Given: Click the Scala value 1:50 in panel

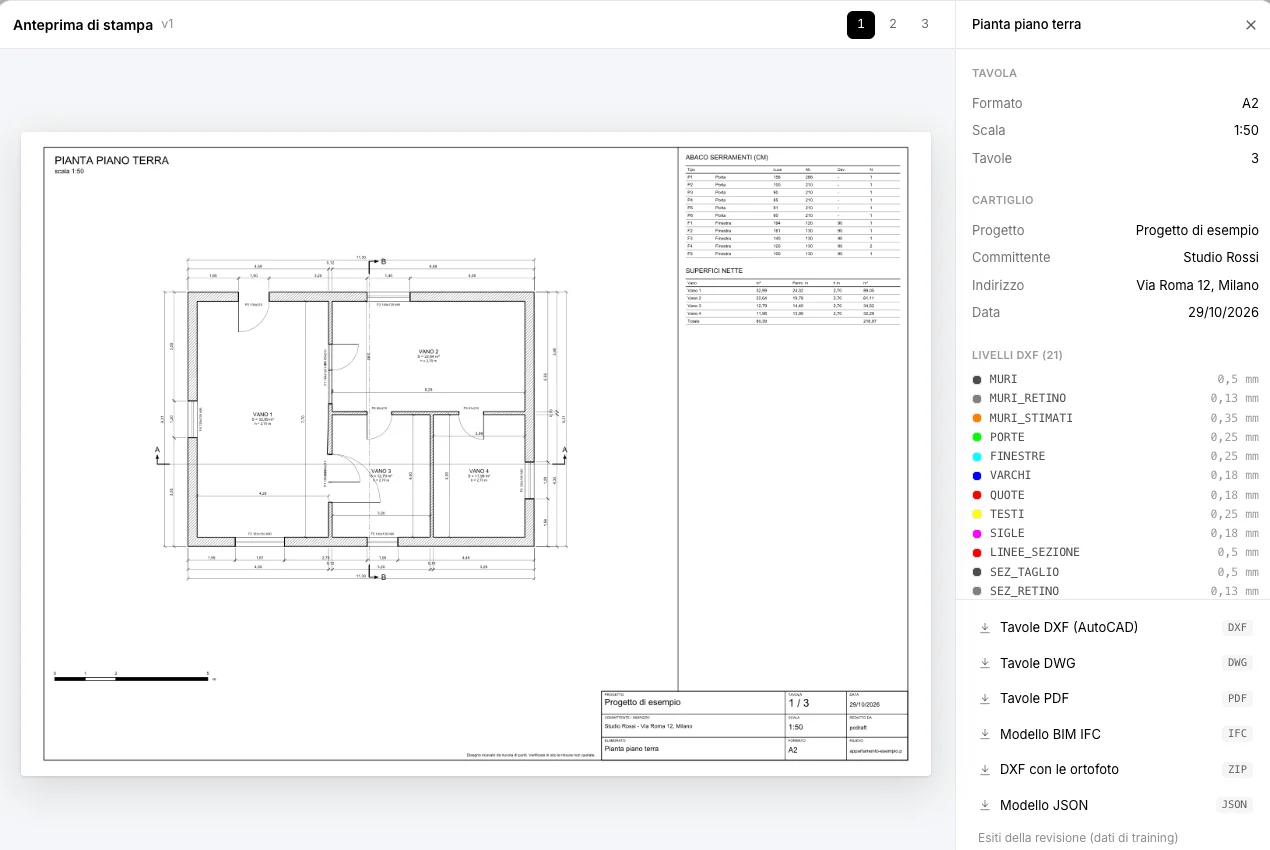Looking at the screenshot, I should click(1246, 130).
